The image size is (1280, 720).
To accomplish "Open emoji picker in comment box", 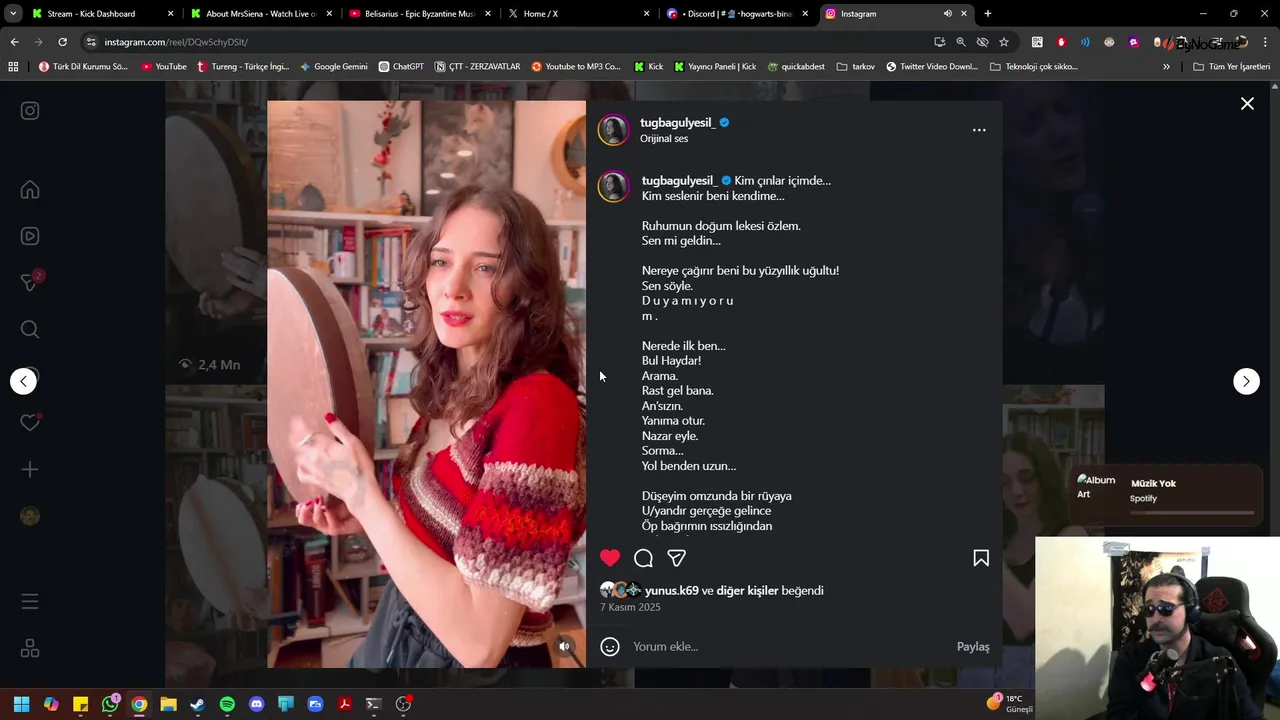I will pos(610,647).
